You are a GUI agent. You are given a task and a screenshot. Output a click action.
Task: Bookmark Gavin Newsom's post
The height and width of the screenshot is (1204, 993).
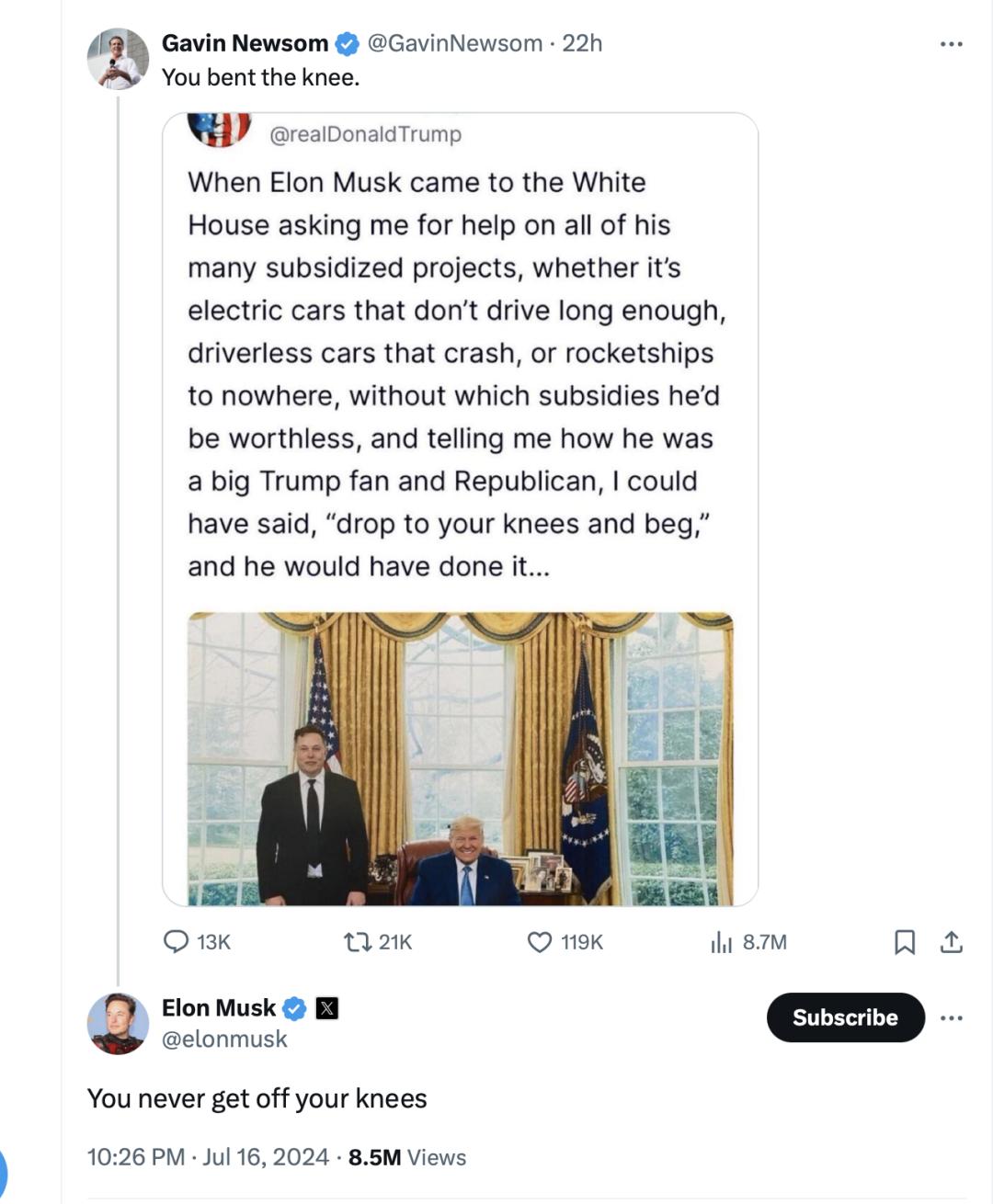pos(905,941)
